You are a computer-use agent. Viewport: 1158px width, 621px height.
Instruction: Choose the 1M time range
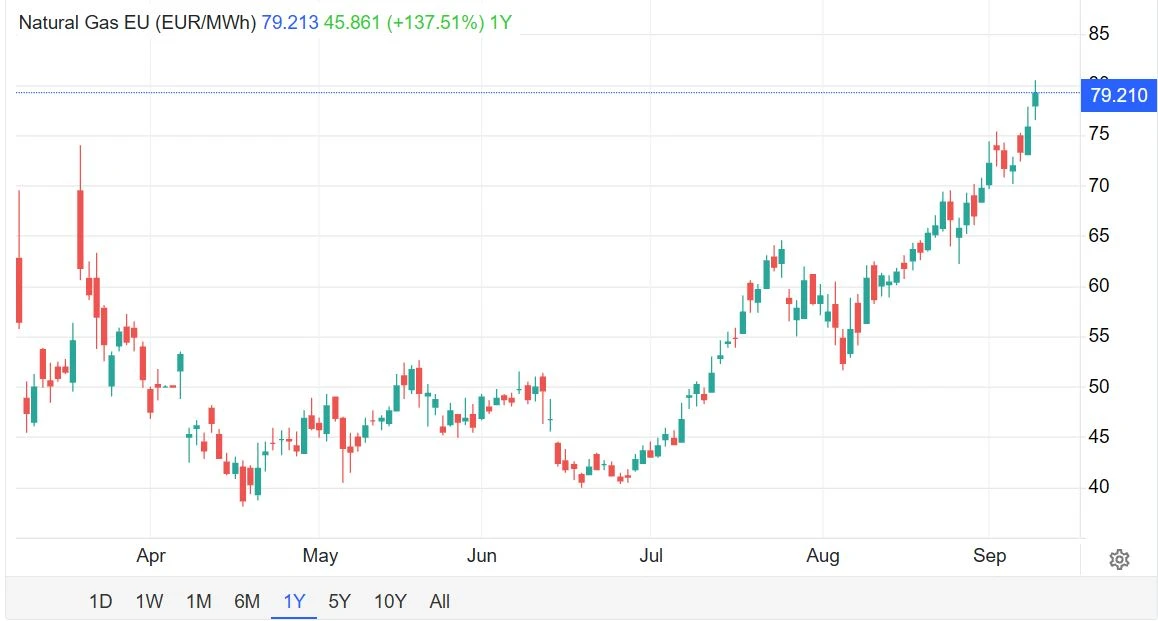click(199, 602)
